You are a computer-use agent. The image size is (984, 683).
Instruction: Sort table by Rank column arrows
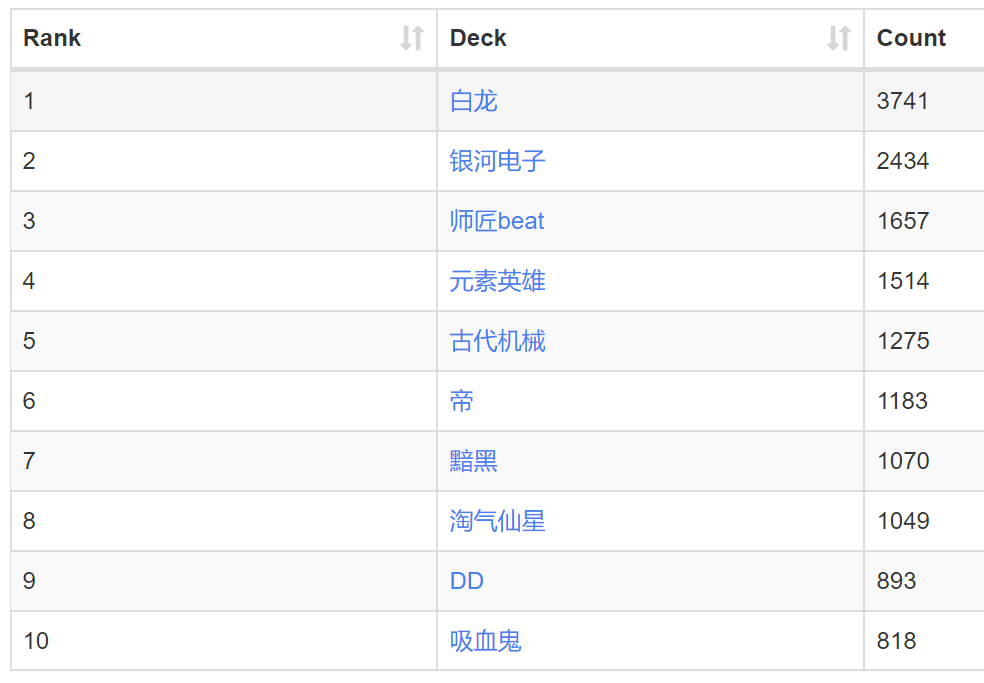412,38
